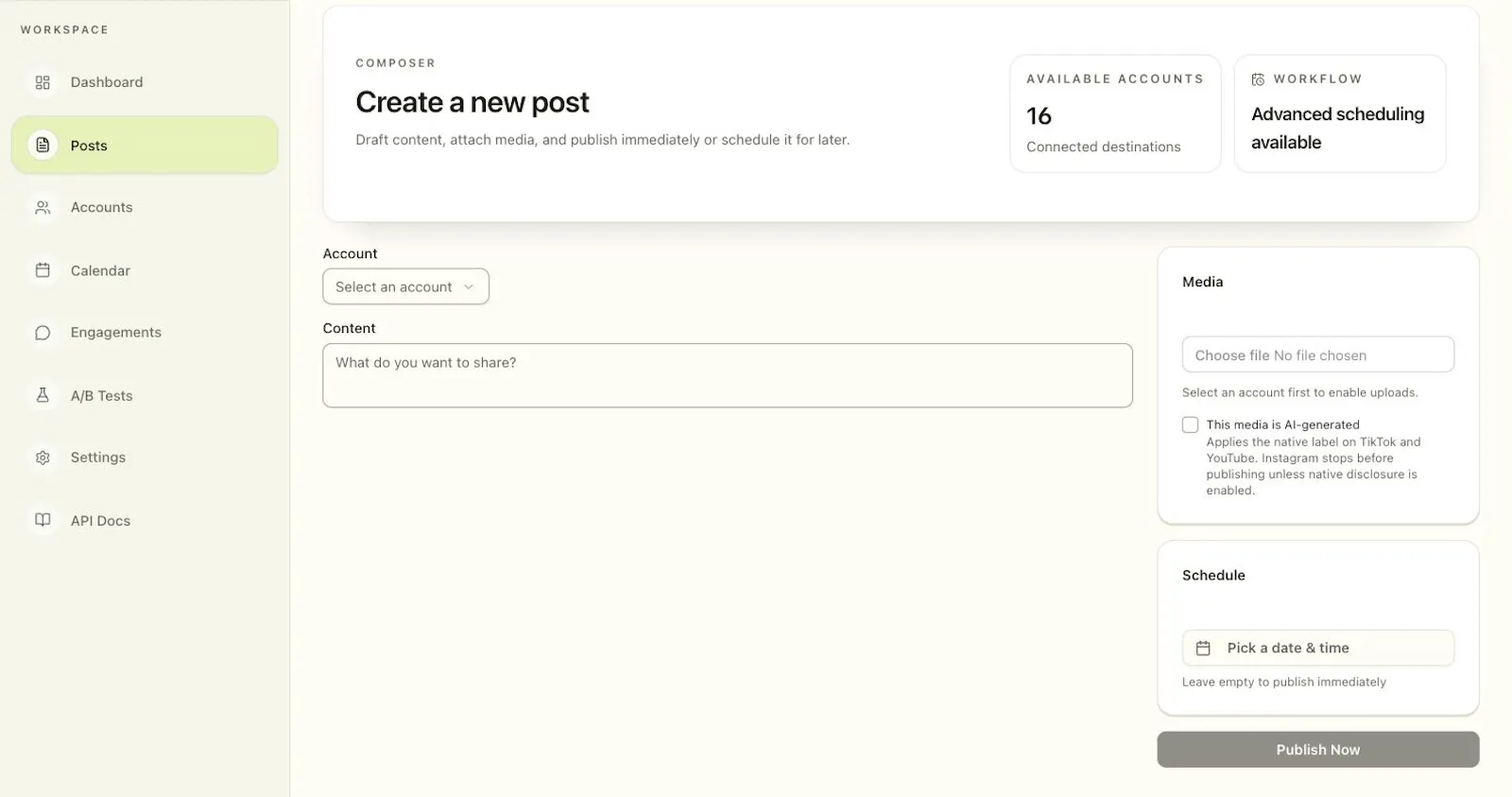Click the A/B Tests flask icon
Viewport: 1512px width, 797px height.
pyautogui.click(x=43, y=395)
